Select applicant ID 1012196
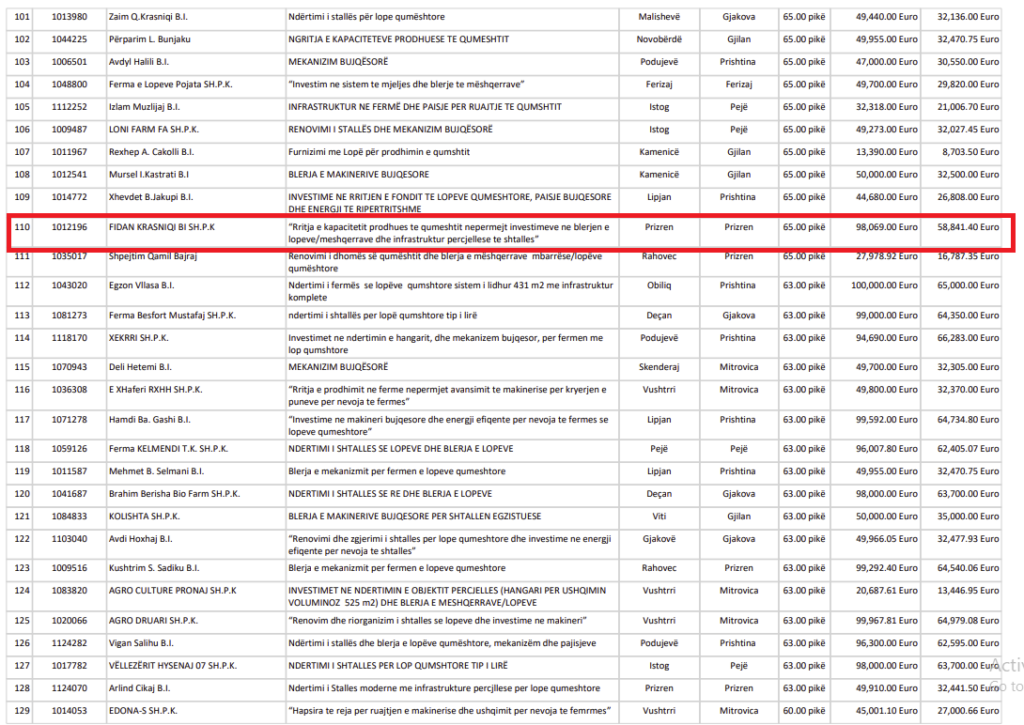1024x725 pixels. (71, 227)
